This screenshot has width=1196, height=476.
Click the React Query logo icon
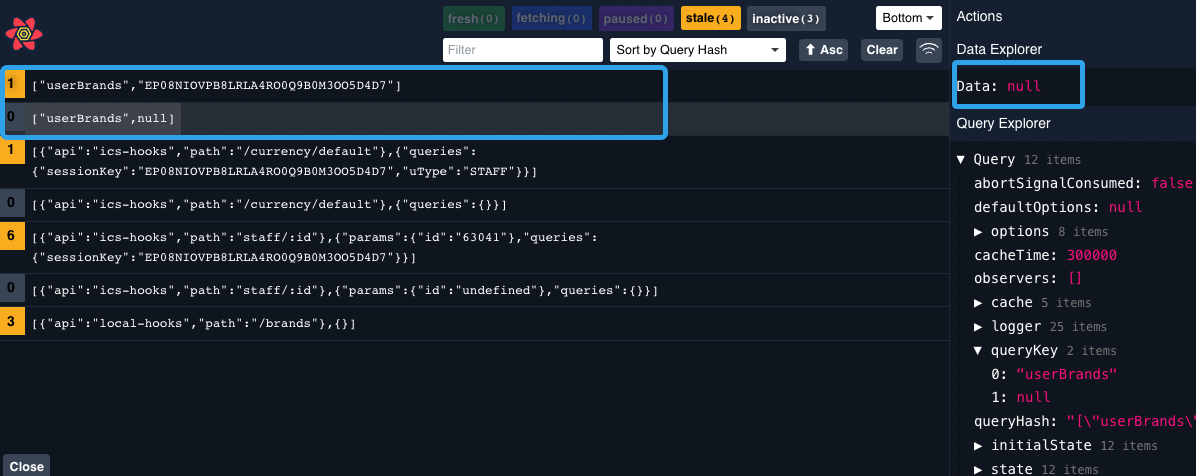tap(23, 34)
